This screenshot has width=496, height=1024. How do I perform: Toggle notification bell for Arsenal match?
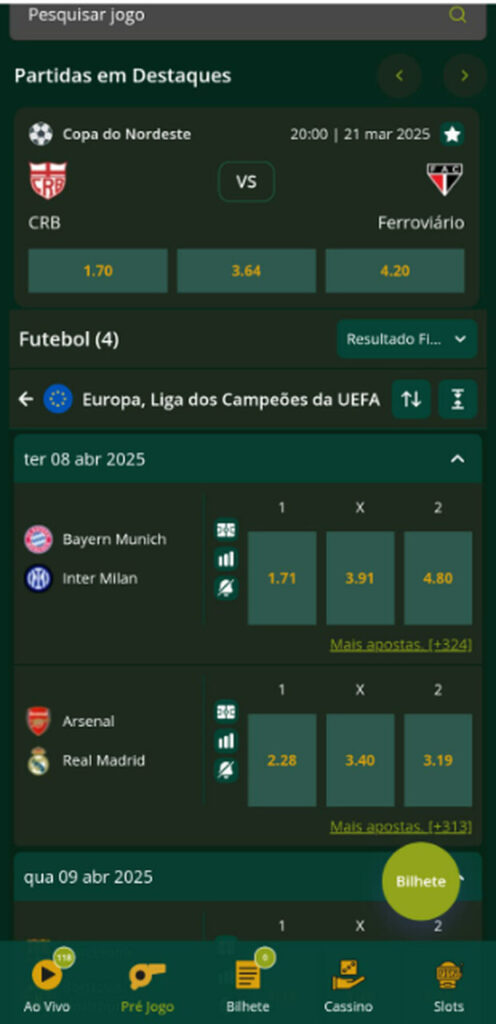[x=226, y=770]
